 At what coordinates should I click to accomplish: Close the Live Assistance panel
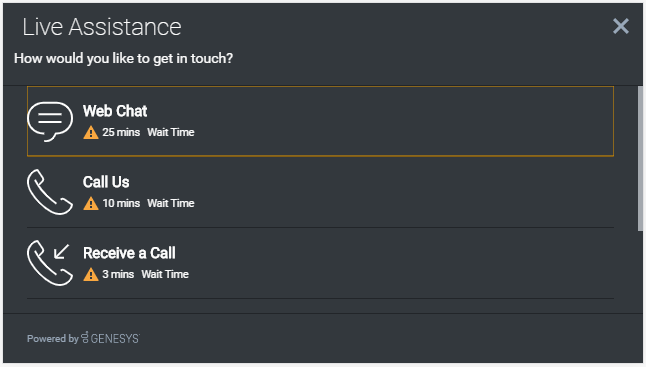point(620,26)
